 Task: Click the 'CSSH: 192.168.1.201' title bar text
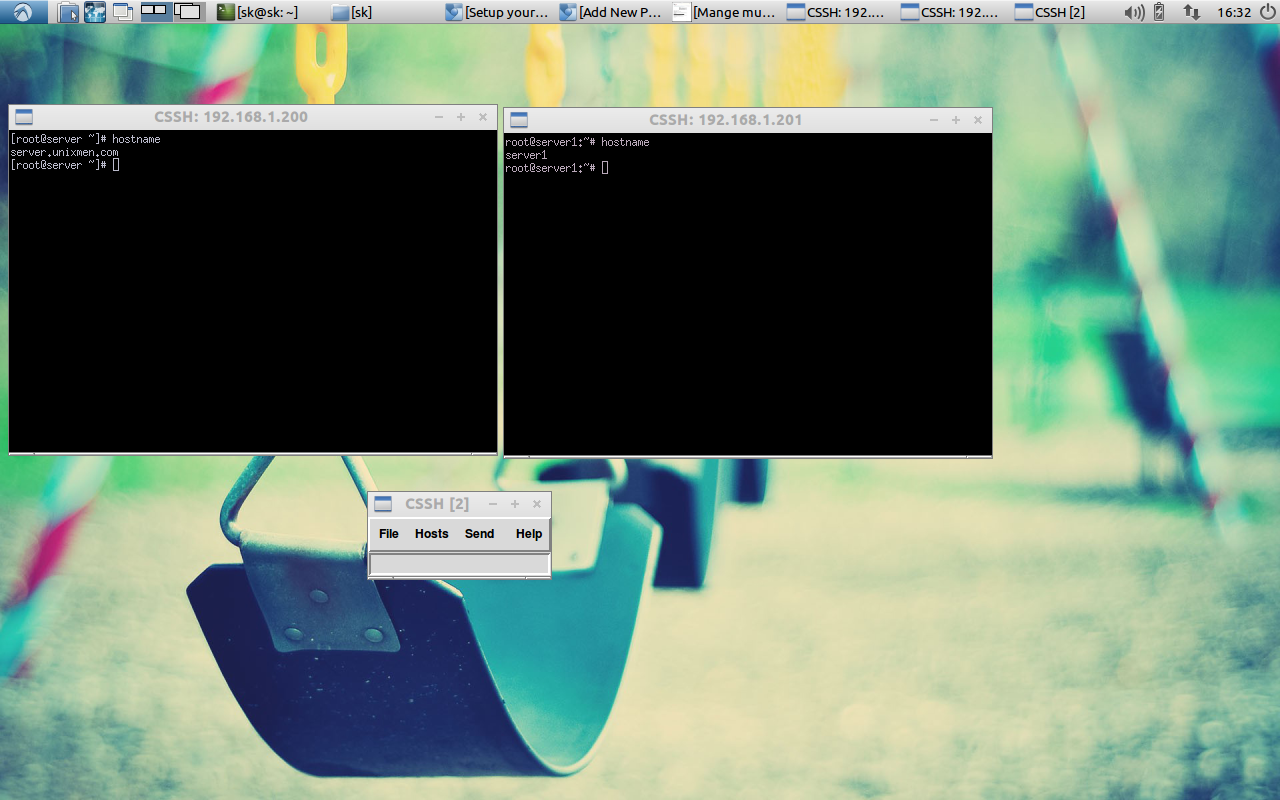726,120
